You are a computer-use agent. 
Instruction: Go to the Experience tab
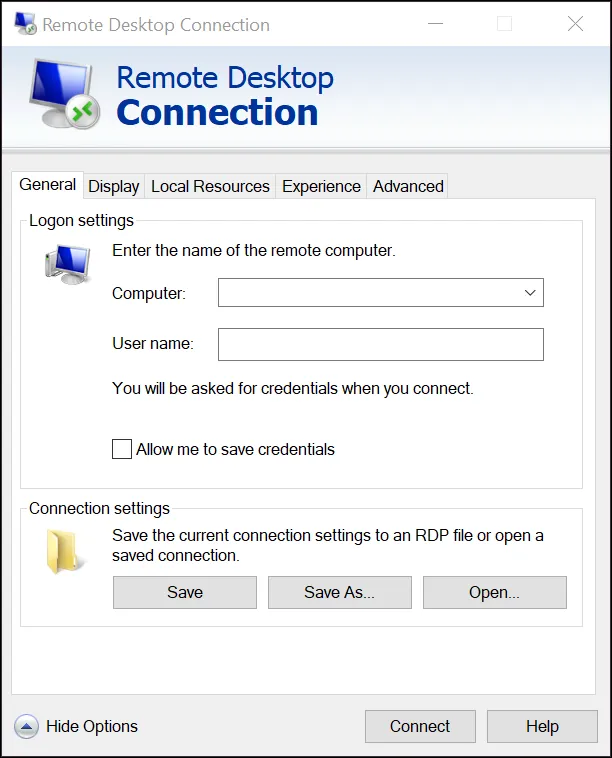point(321,187)
